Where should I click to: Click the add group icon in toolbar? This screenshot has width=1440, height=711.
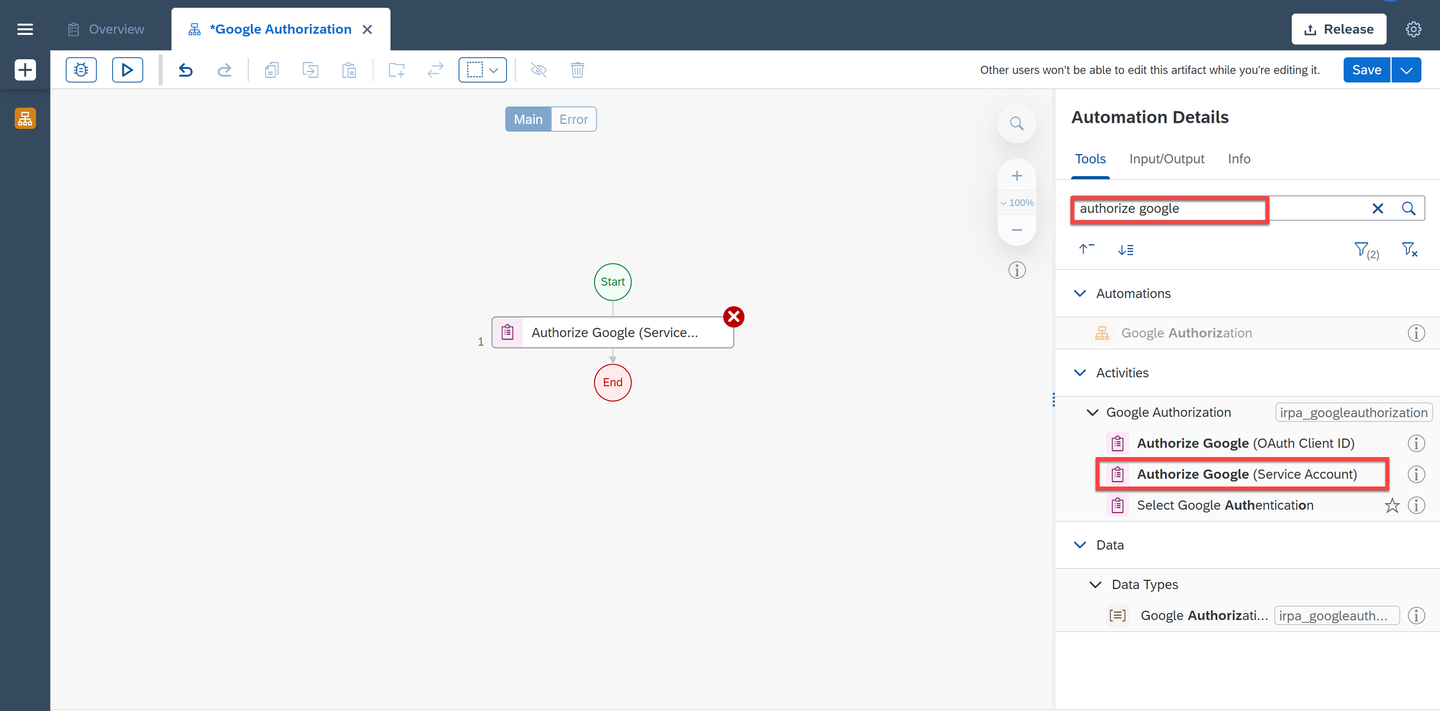[x=397, y=70]
